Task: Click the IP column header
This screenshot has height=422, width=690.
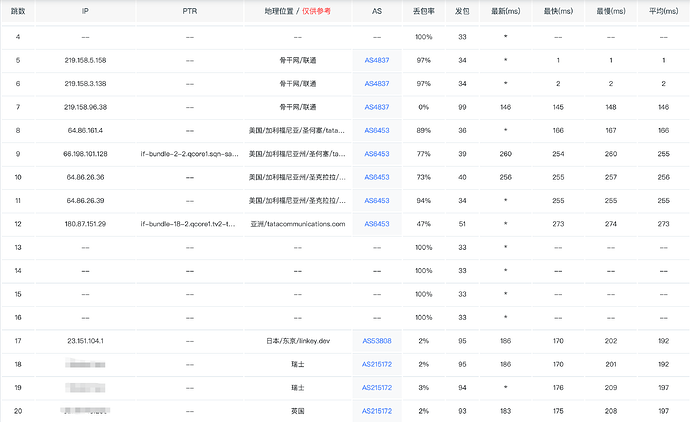Action: pos(85,11)
